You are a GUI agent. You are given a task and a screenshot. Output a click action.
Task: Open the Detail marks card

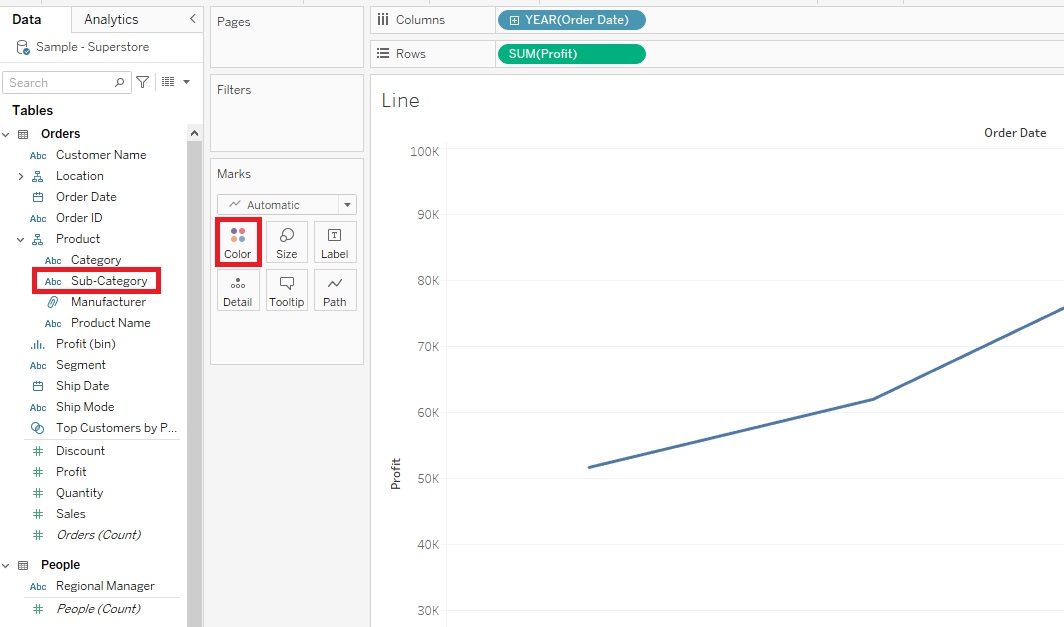(x=238, y=290)
